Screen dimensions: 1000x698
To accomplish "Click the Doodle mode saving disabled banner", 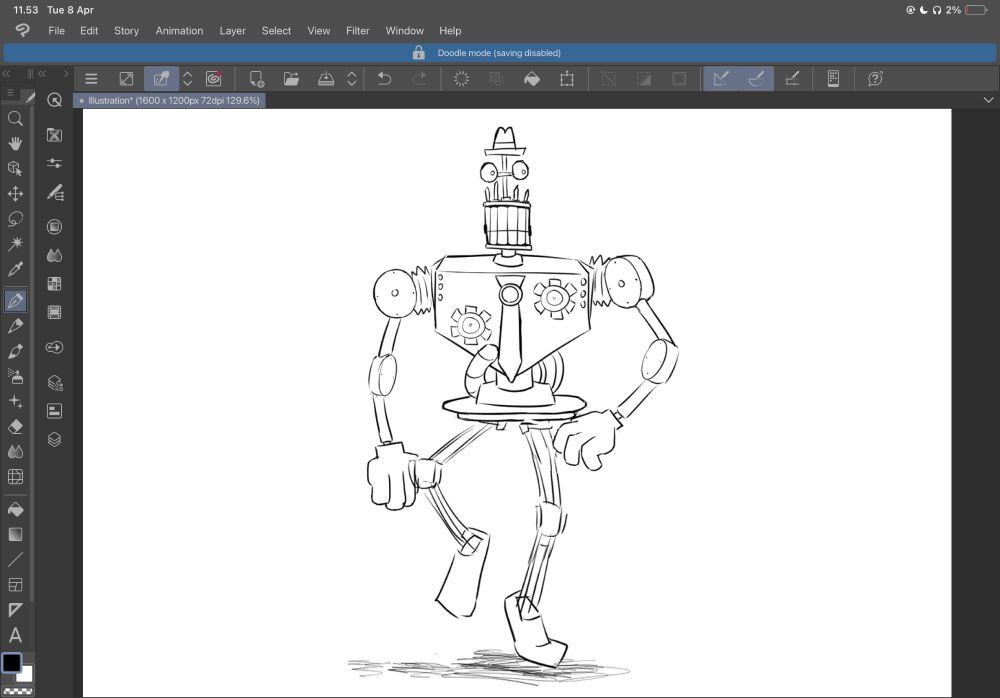I will pos(499,53).
